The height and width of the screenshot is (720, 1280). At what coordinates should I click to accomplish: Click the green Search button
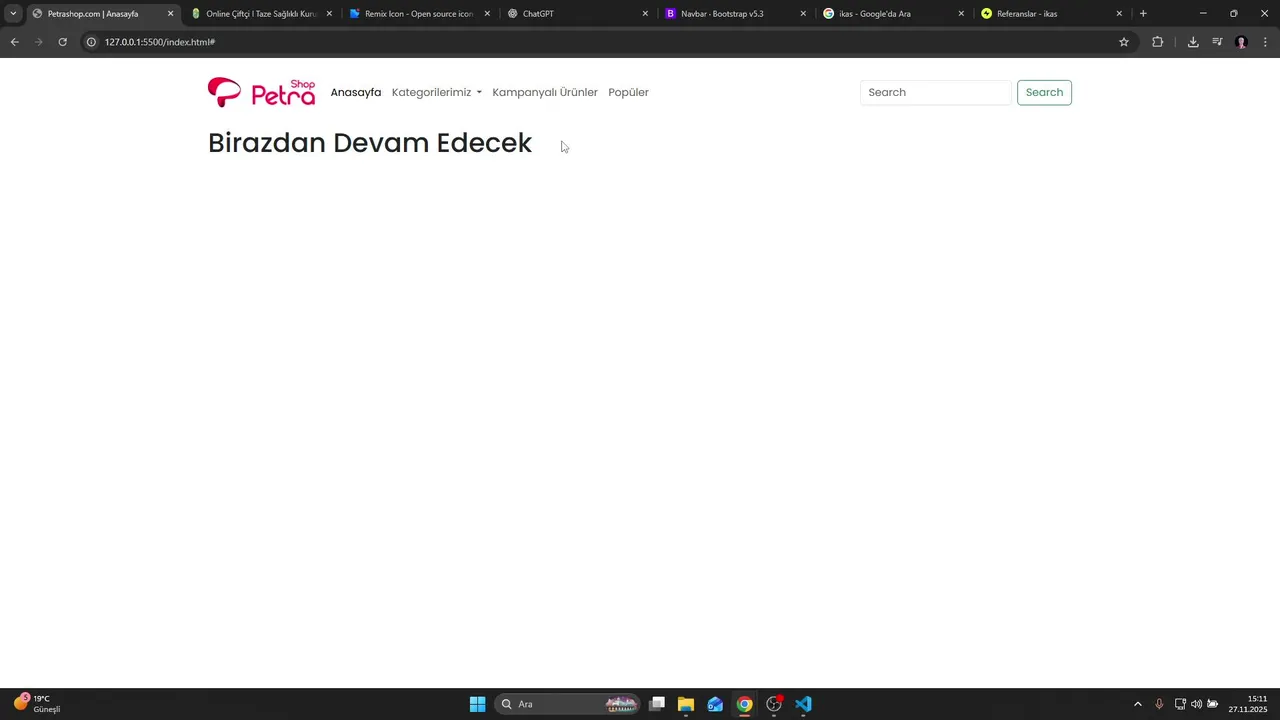pos(1044,92)
